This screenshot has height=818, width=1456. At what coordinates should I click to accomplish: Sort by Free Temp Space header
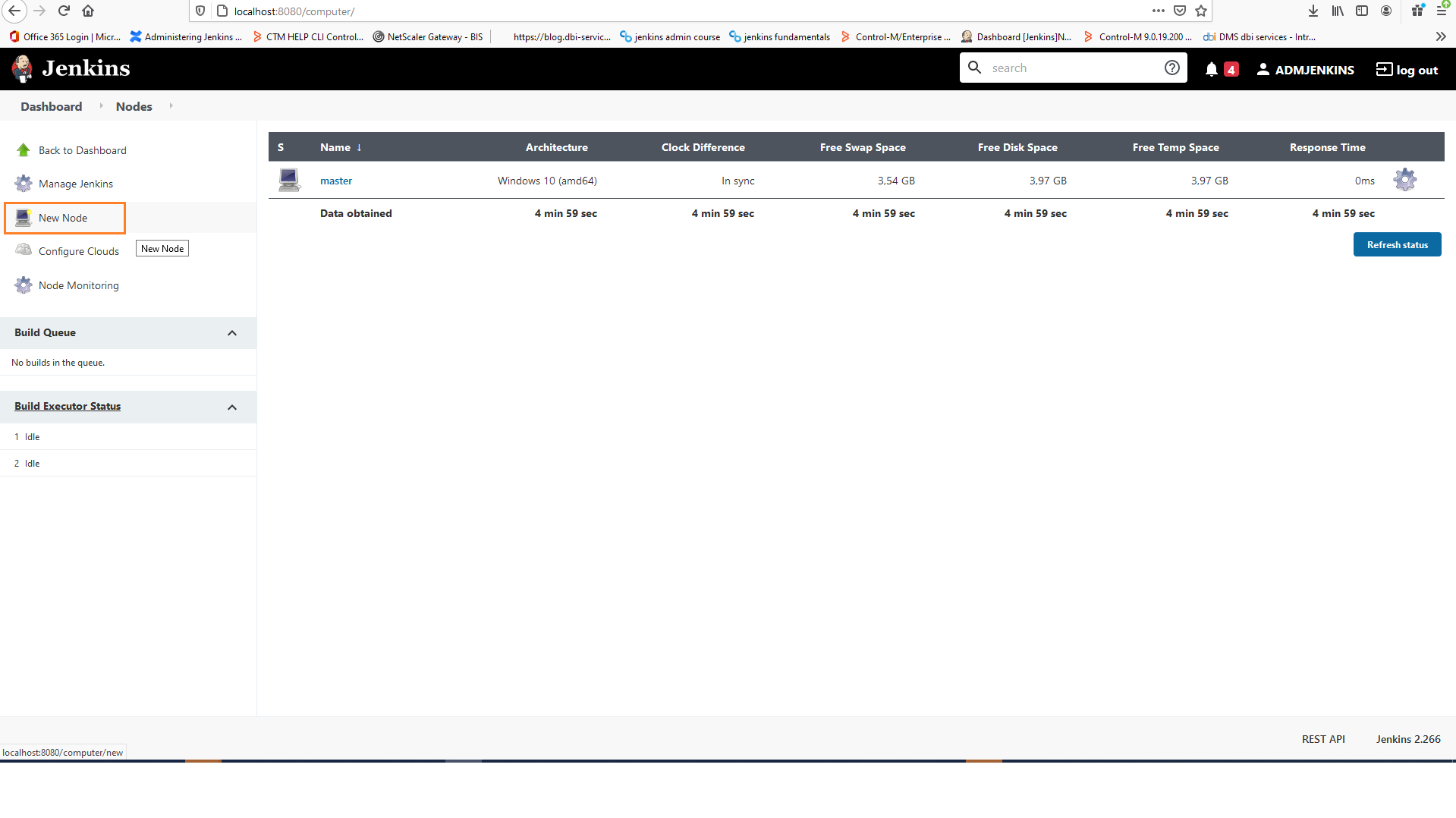point(1175,147)
